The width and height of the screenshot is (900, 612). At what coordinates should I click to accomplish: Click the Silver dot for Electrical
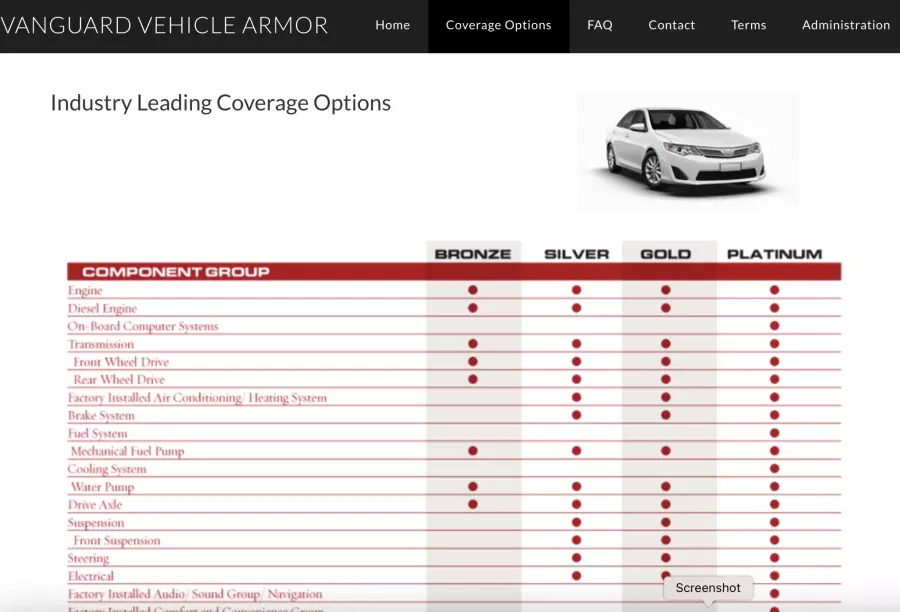click(576, 575)
